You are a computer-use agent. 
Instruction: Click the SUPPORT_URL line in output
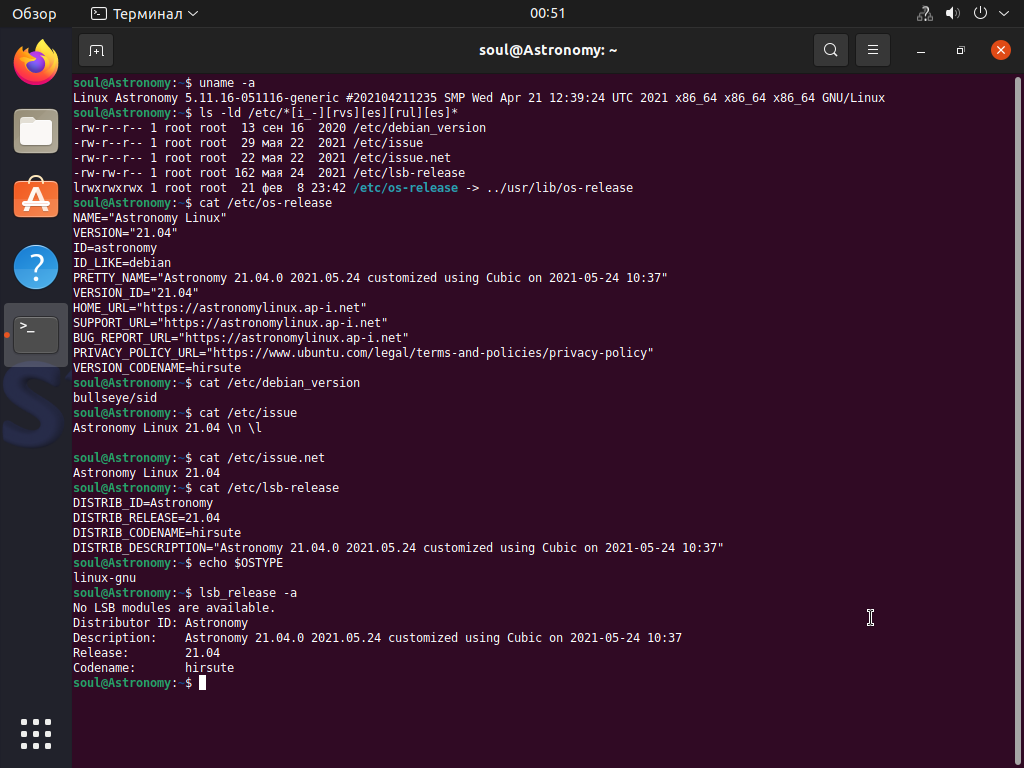coord(230,323)
